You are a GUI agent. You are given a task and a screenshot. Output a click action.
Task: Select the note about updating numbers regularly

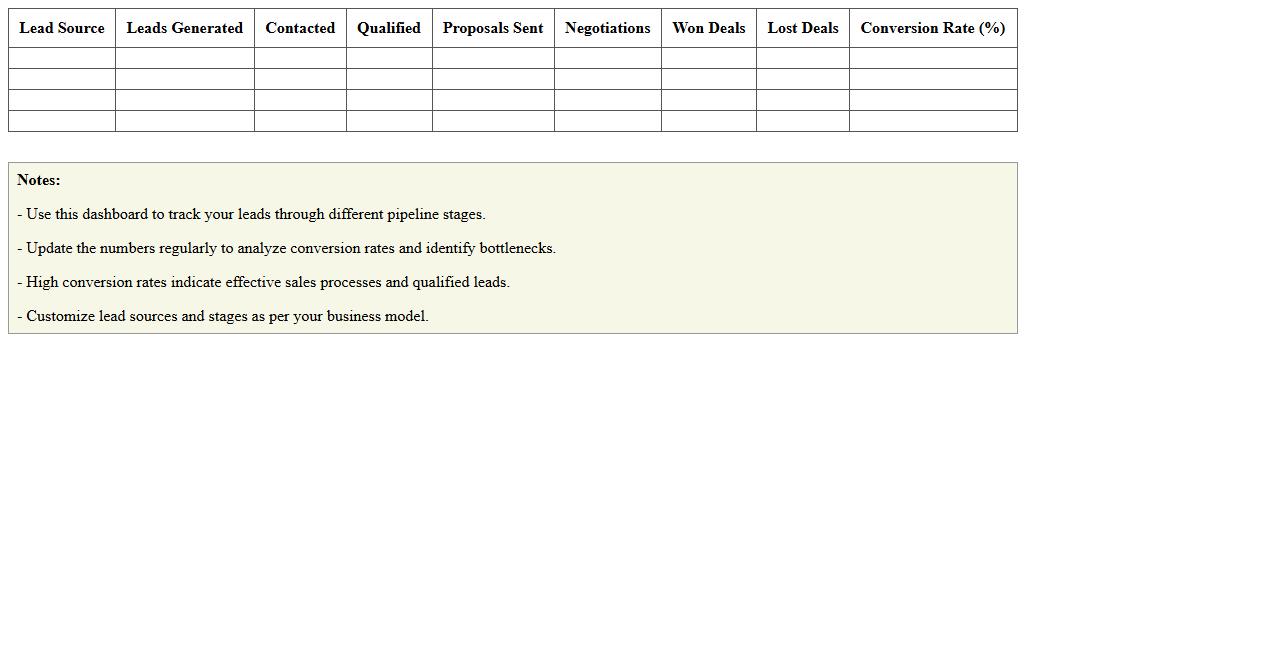pos(286,248)
